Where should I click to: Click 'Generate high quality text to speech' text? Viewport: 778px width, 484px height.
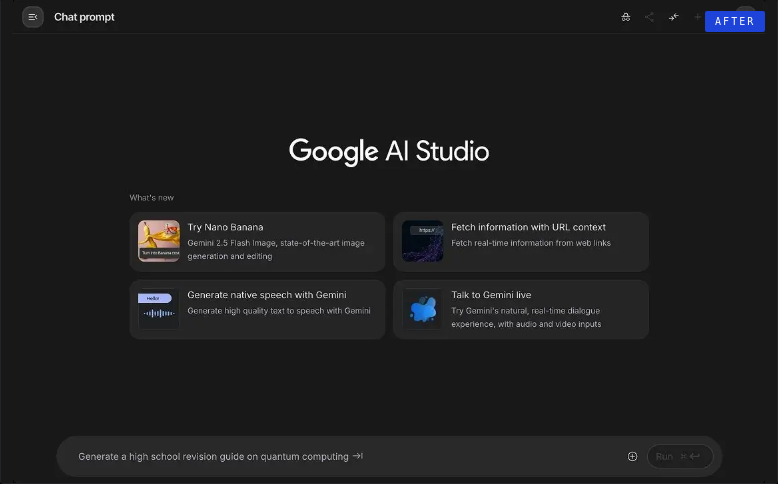point(279,311)
